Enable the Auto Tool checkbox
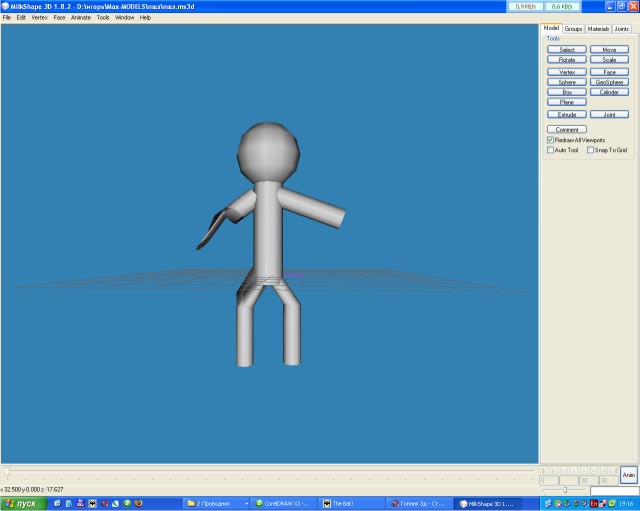This screenshot has height=511, width=640. [550, 150]
